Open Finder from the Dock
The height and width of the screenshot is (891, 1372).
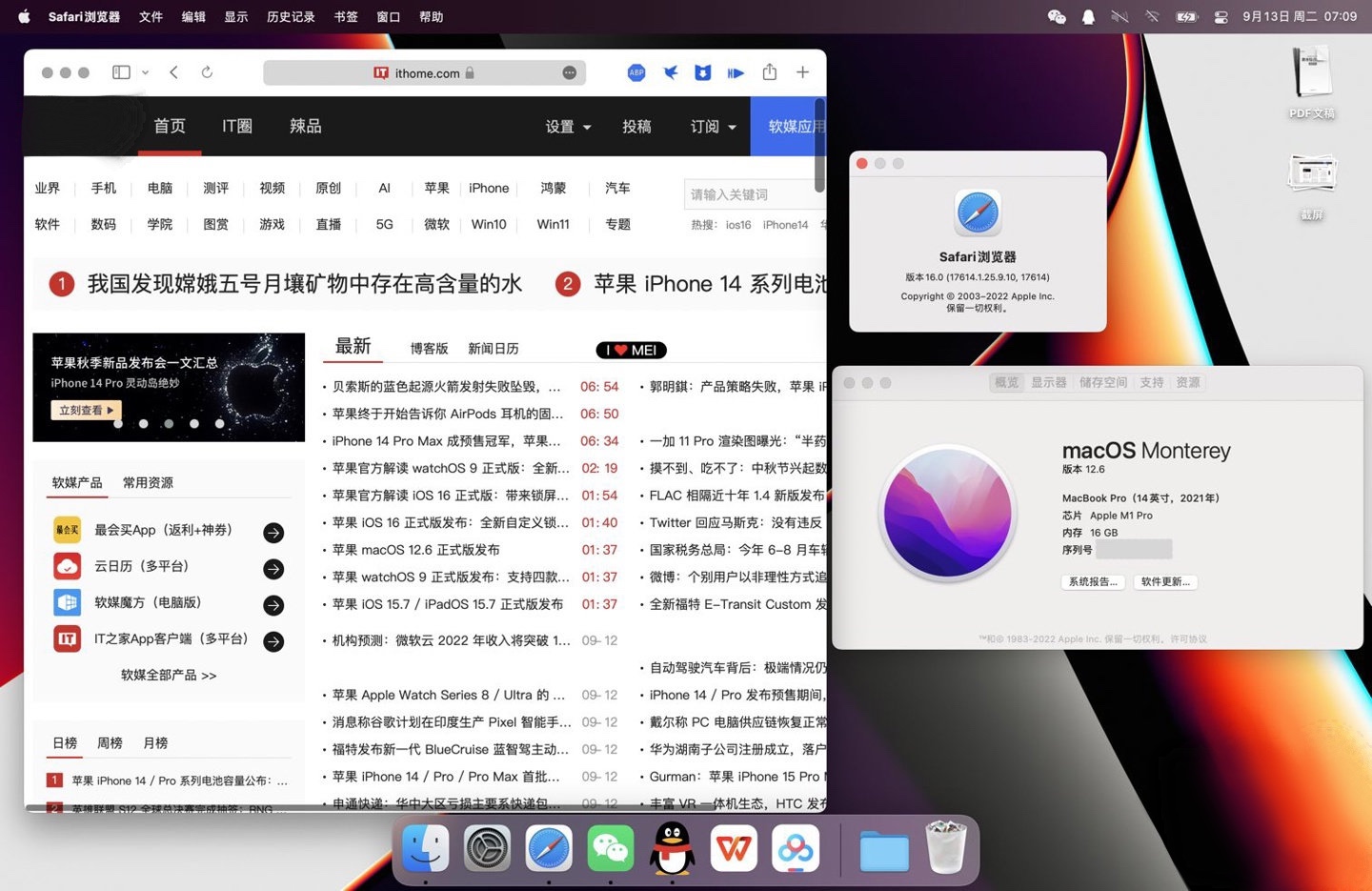click(x=425, y=848)
